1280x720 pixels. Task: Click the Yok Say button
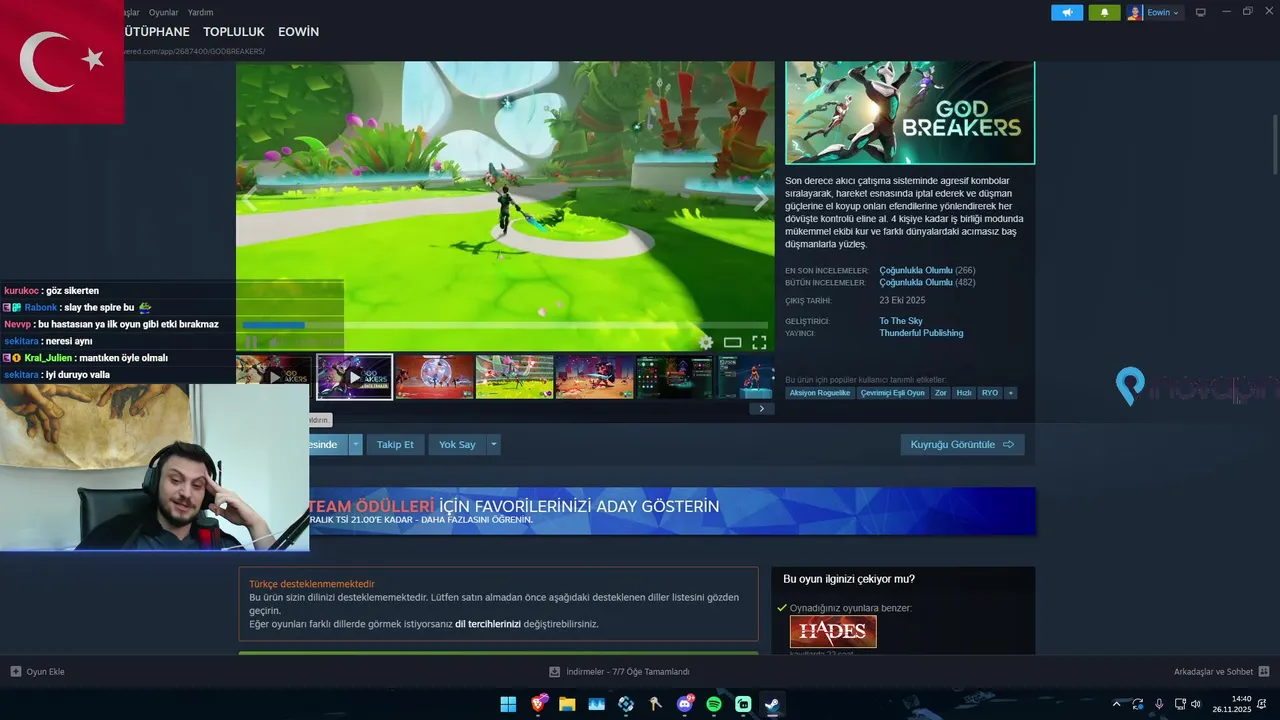(457, 444)
